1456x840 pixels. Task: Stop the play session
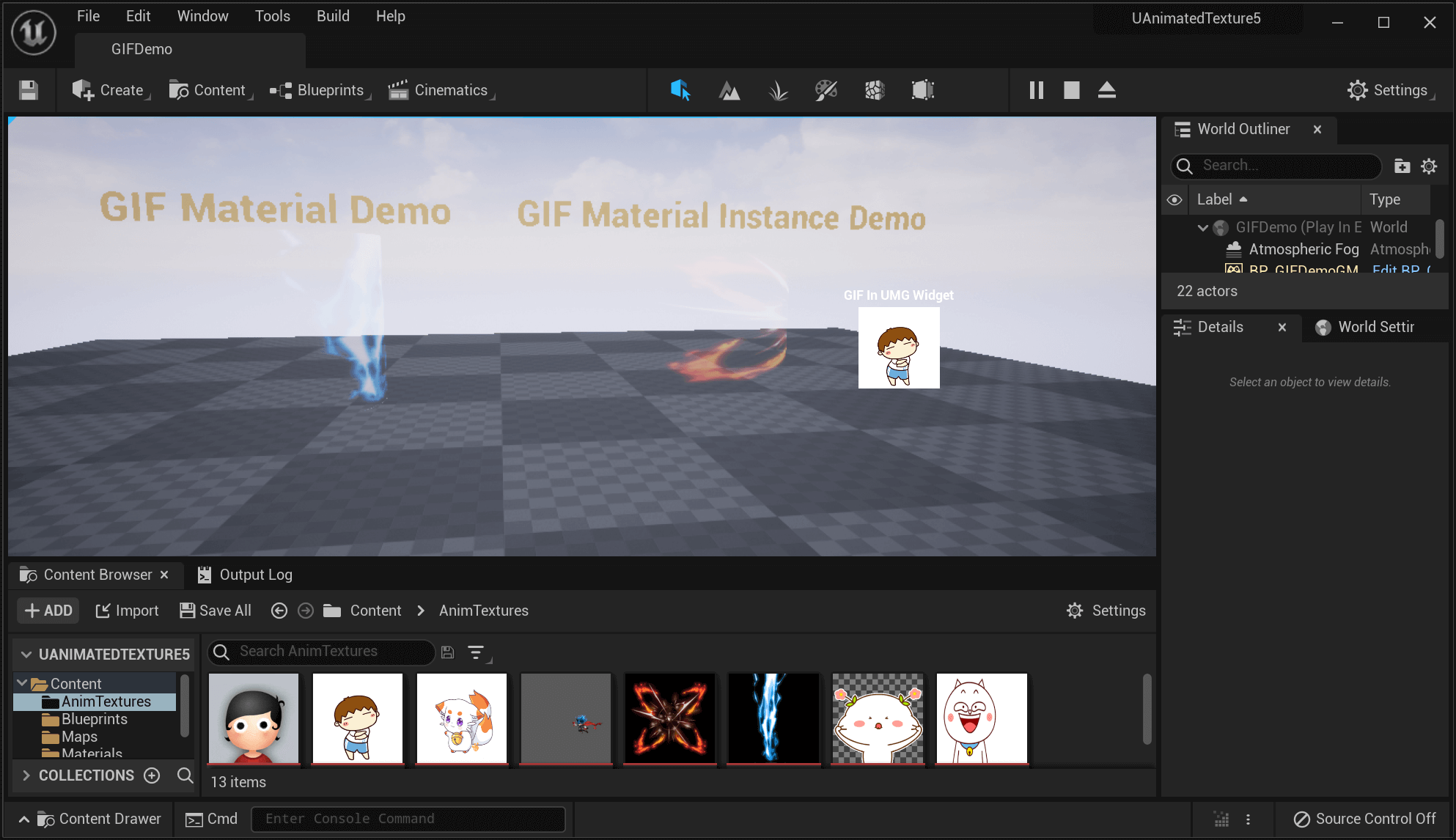pos(1071,90)
